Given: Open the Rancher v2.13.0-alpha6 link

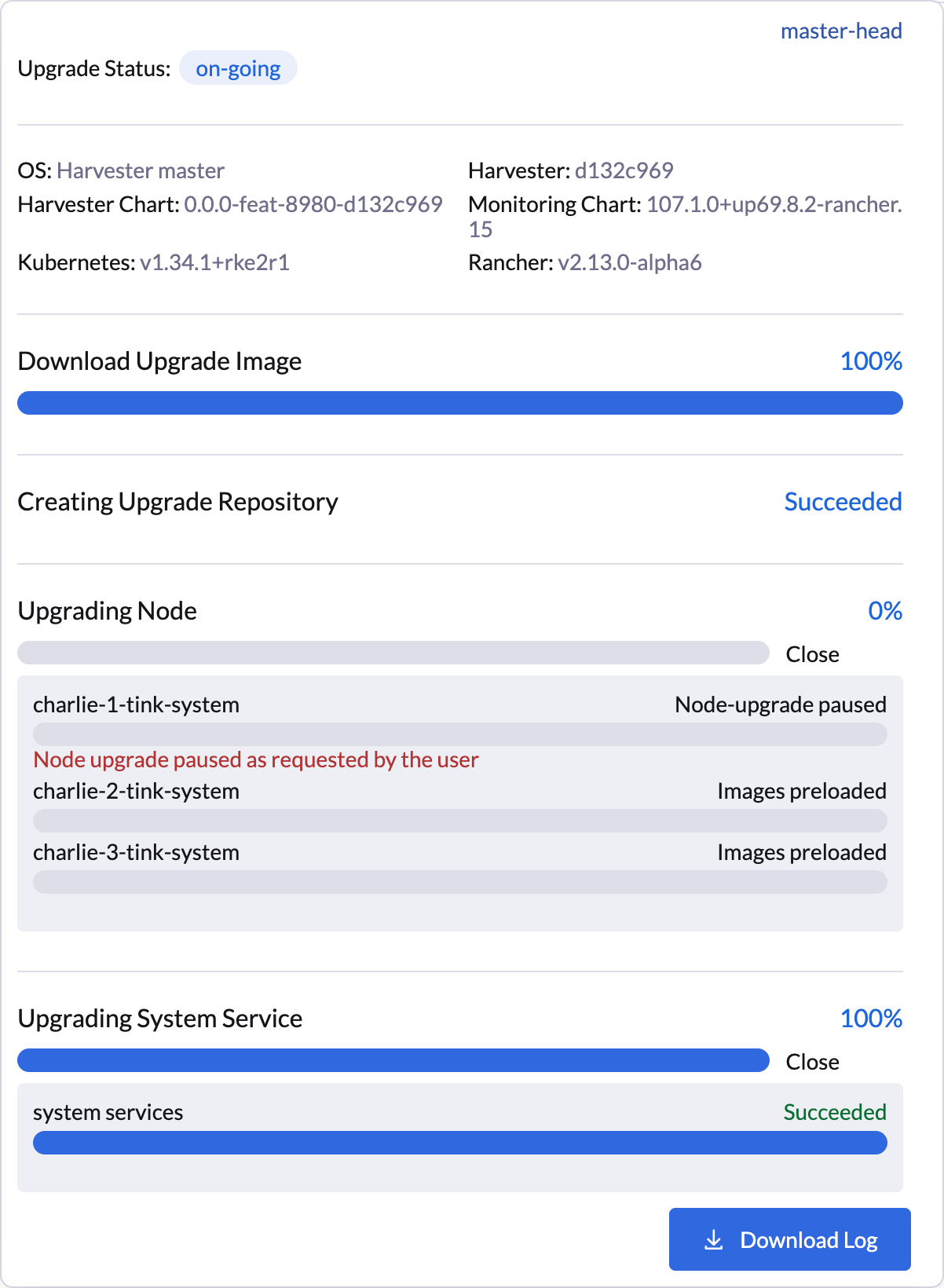Looking at the screenshot, I should pos(631,263).
